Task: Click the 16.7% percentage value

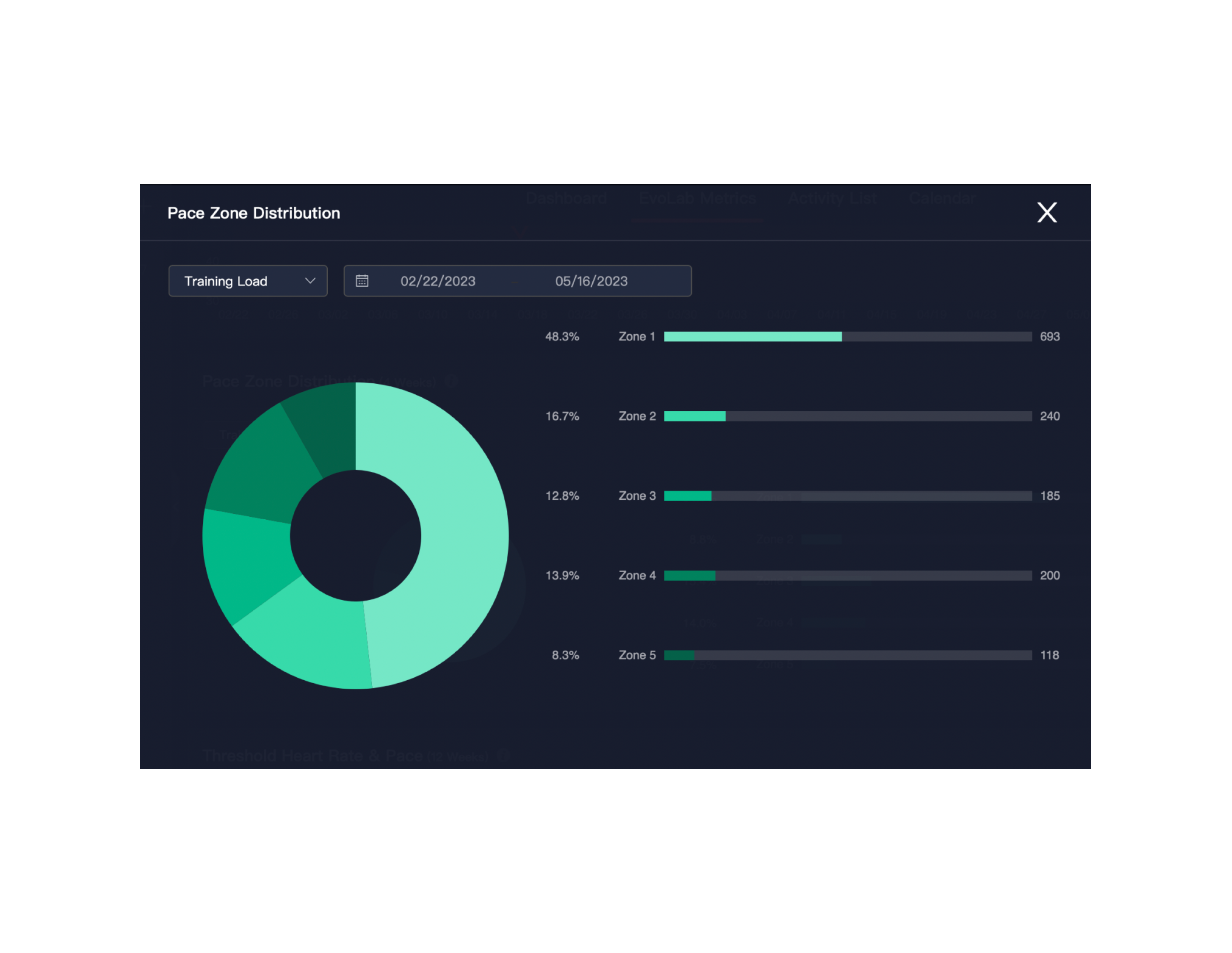Action: pos(562,416)
